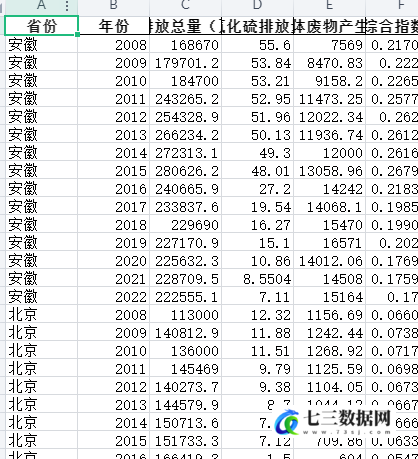The width and height of the screenshot is (418, 459).
Task: Select cell with value 14012.06
Action: pyautogui.click(x=329, y=261)
